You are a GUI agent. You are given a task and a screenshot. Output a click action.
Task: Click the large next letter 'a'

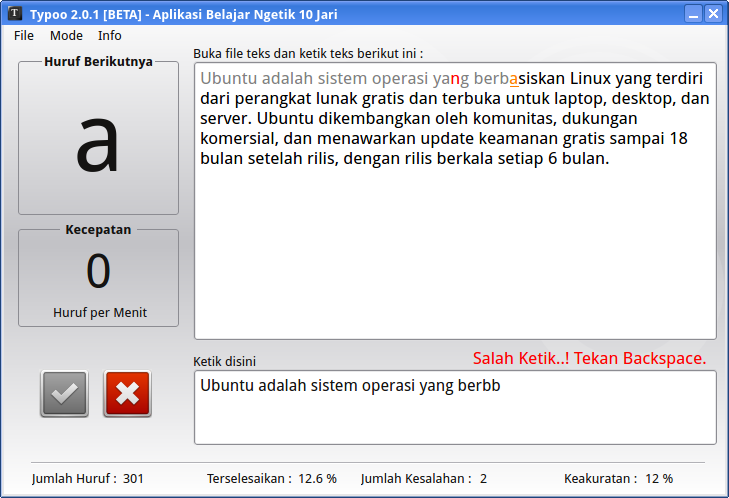coord(97,145)
